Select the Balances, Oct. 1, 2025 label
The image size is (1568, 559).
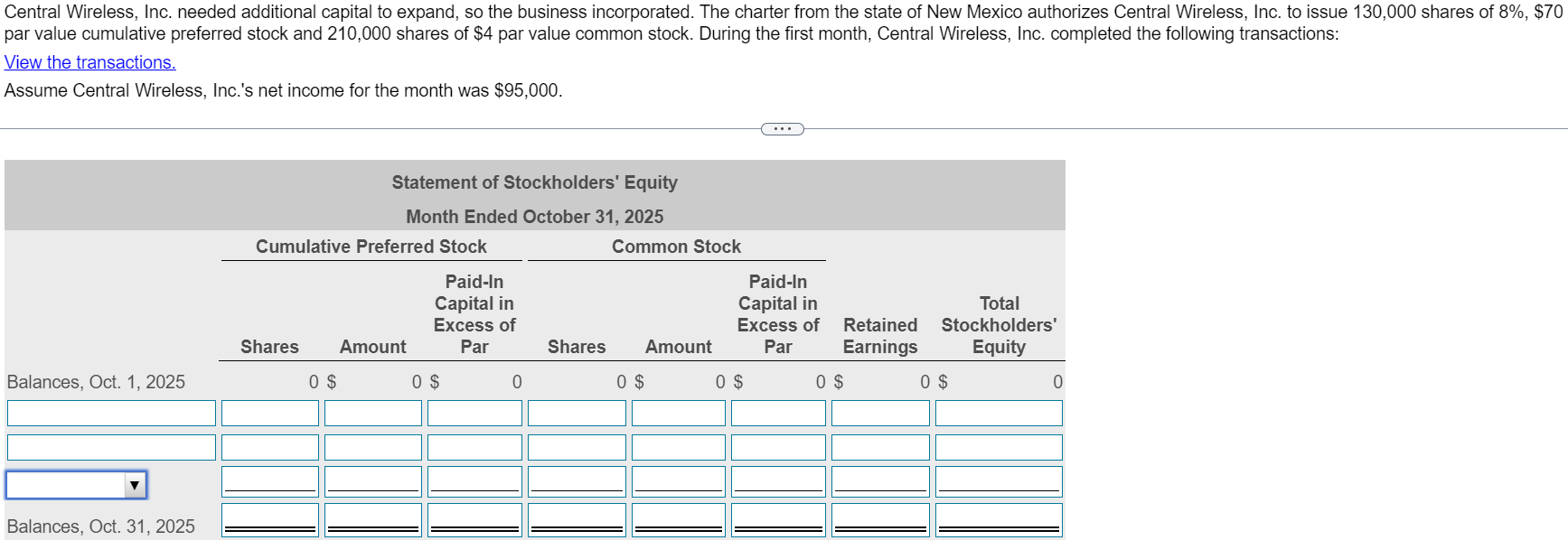coord(96,382)
